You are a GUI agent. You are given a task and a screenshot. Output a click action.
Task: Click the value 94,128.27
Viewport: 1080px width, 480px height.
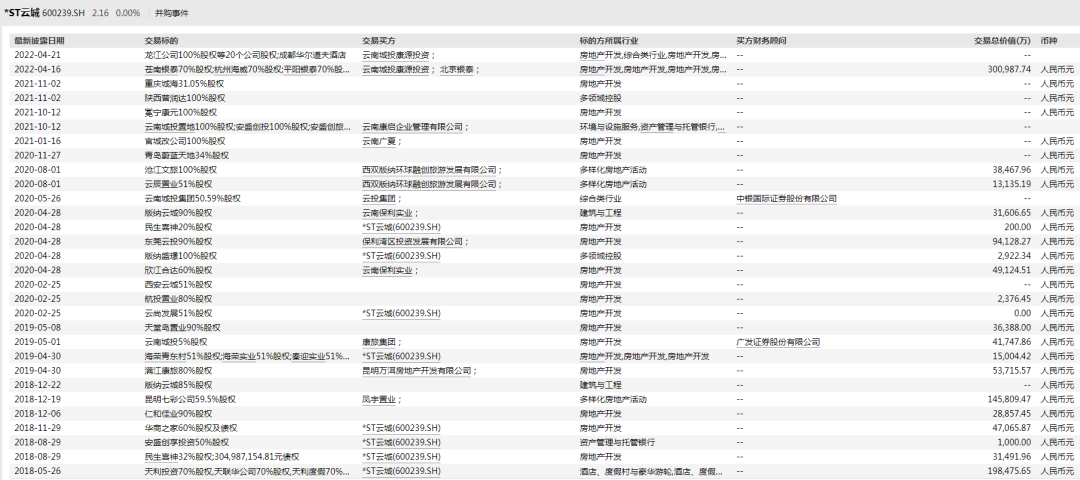click(1012, 242)
